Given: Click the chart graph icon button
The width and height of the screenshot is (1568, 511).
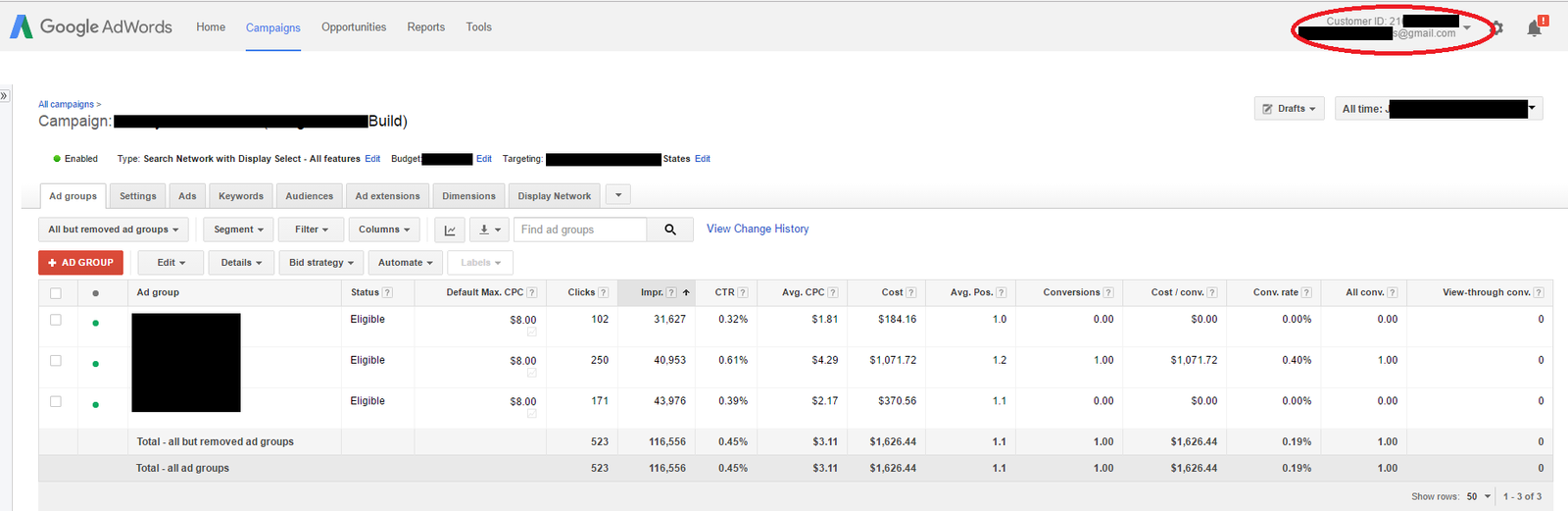Looking at the screenshot, I should (x=450, y=230).
